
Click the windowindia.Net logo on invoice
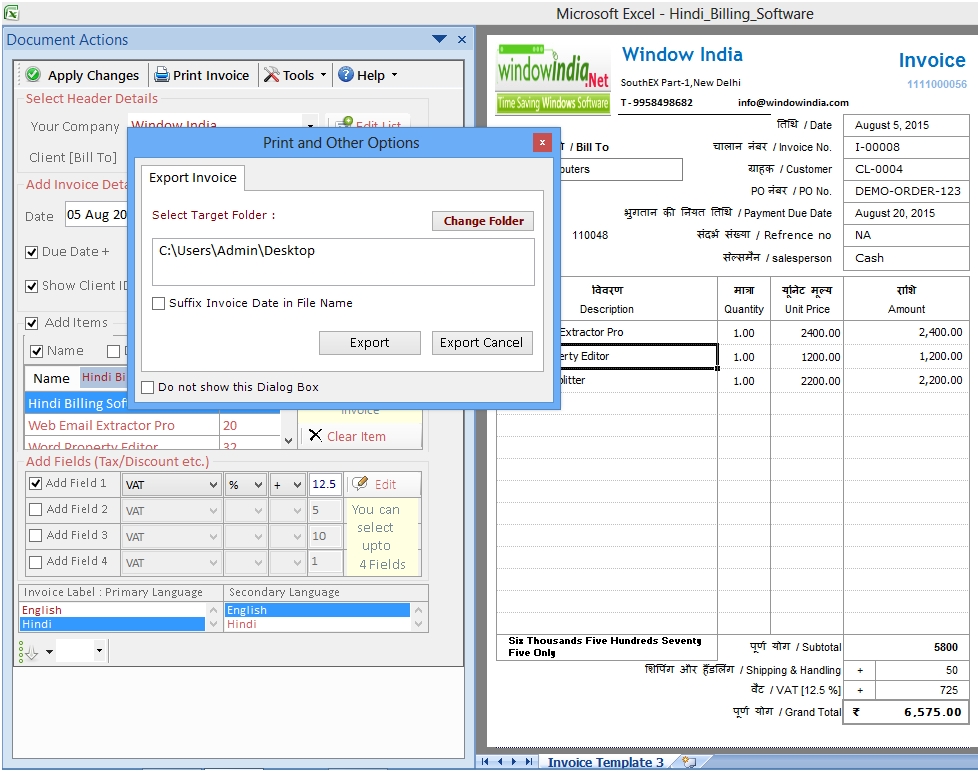(x=553, y=81)
